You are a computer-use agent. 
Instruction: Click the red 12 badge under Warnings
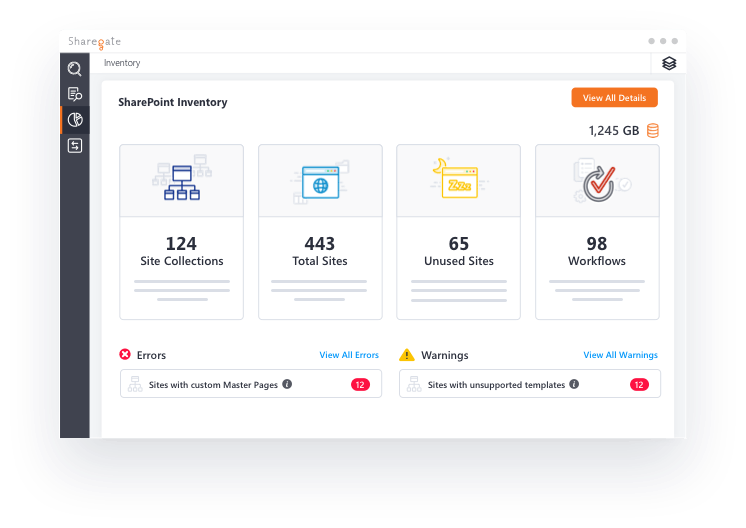pyautogui.click(x=639, y=384)
